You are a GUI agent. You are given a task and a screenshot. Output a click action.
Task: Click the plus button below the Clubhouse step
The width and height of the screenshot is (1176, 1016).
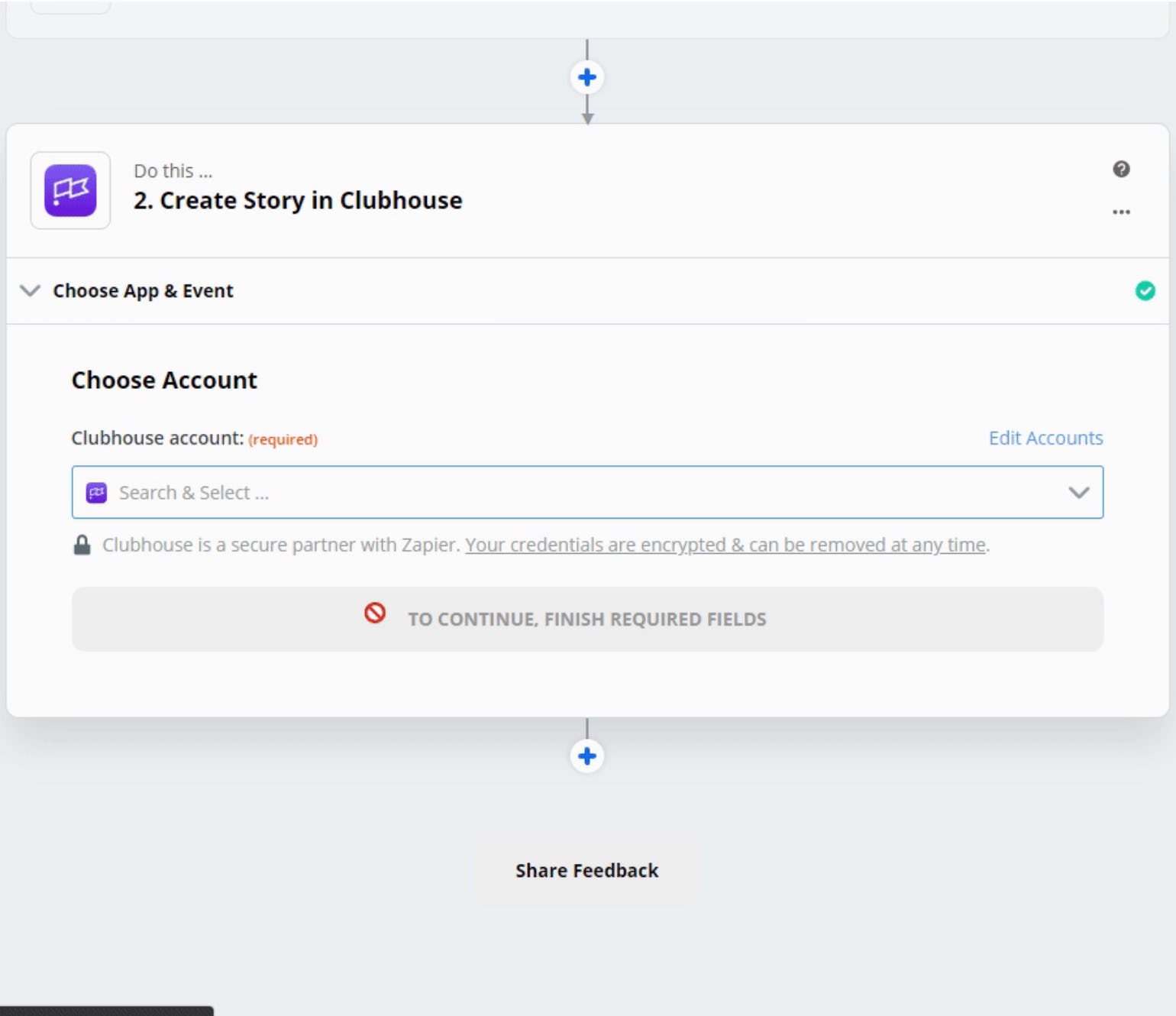coord(586,756)
